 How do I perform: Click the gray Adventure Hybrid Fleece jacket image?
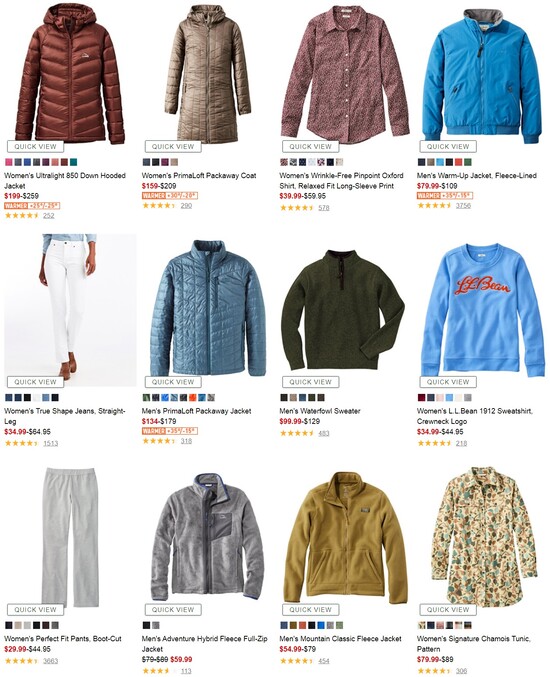pos(207,537)
